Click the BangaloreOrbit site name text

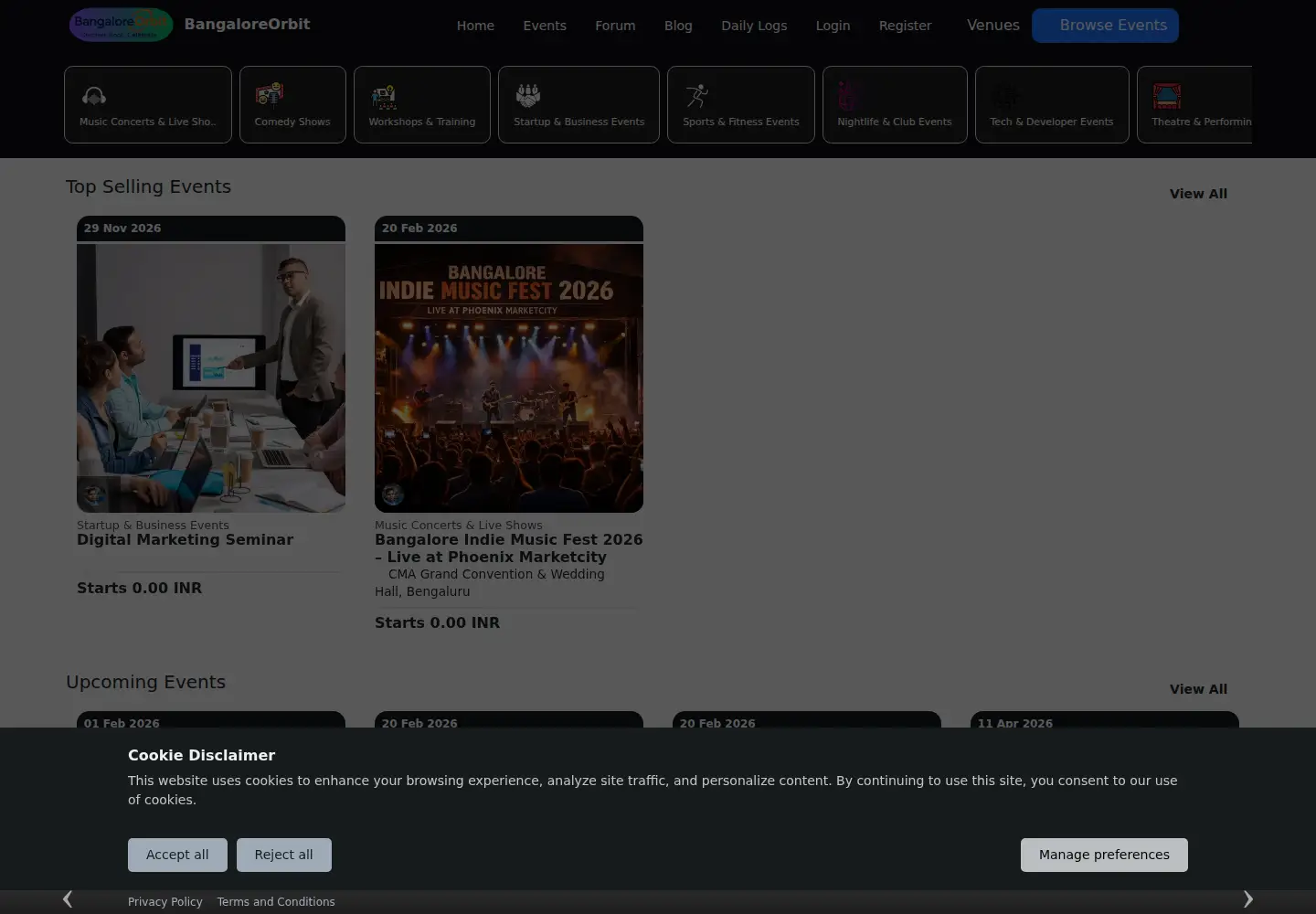coord(247,25)
